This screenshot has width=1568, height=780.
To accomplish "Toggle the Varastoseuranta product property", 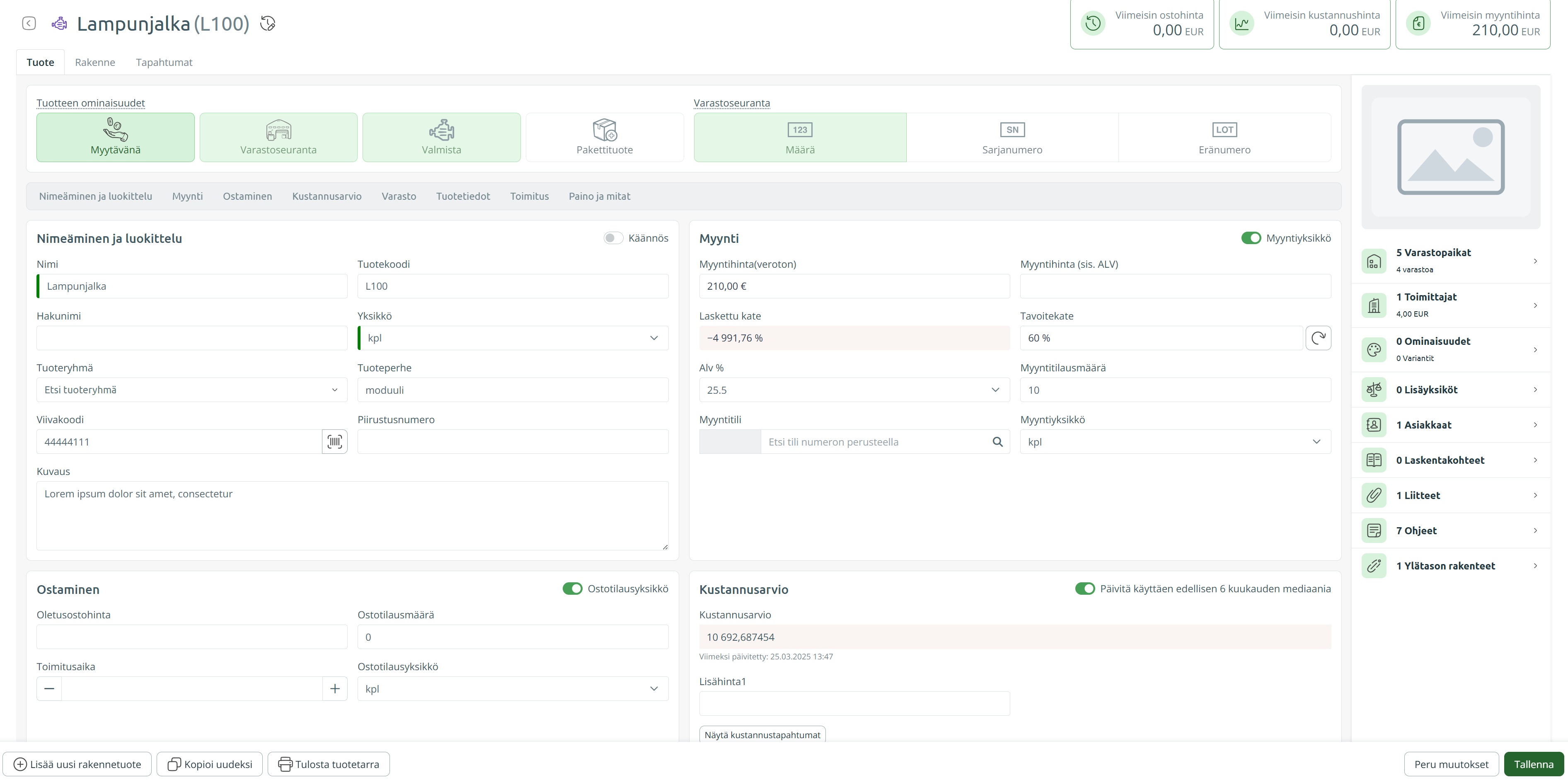I will pyautogui.click(x=279, y=138).
